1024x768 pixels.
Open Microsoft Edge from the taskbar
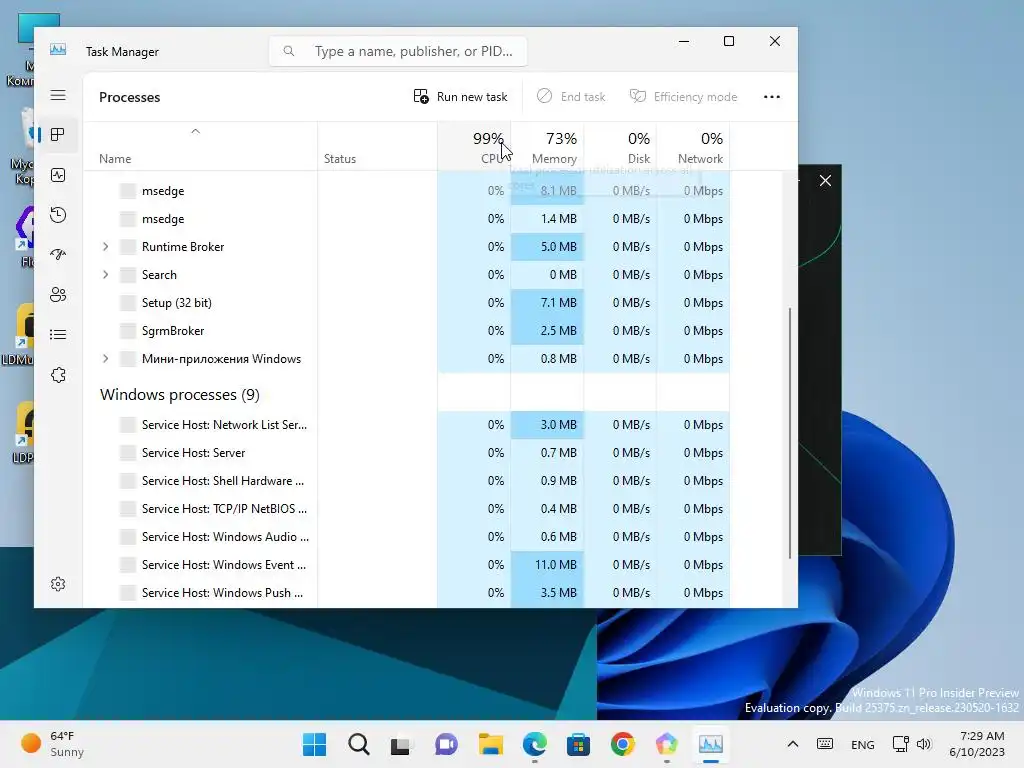click(x=535, y=744)
